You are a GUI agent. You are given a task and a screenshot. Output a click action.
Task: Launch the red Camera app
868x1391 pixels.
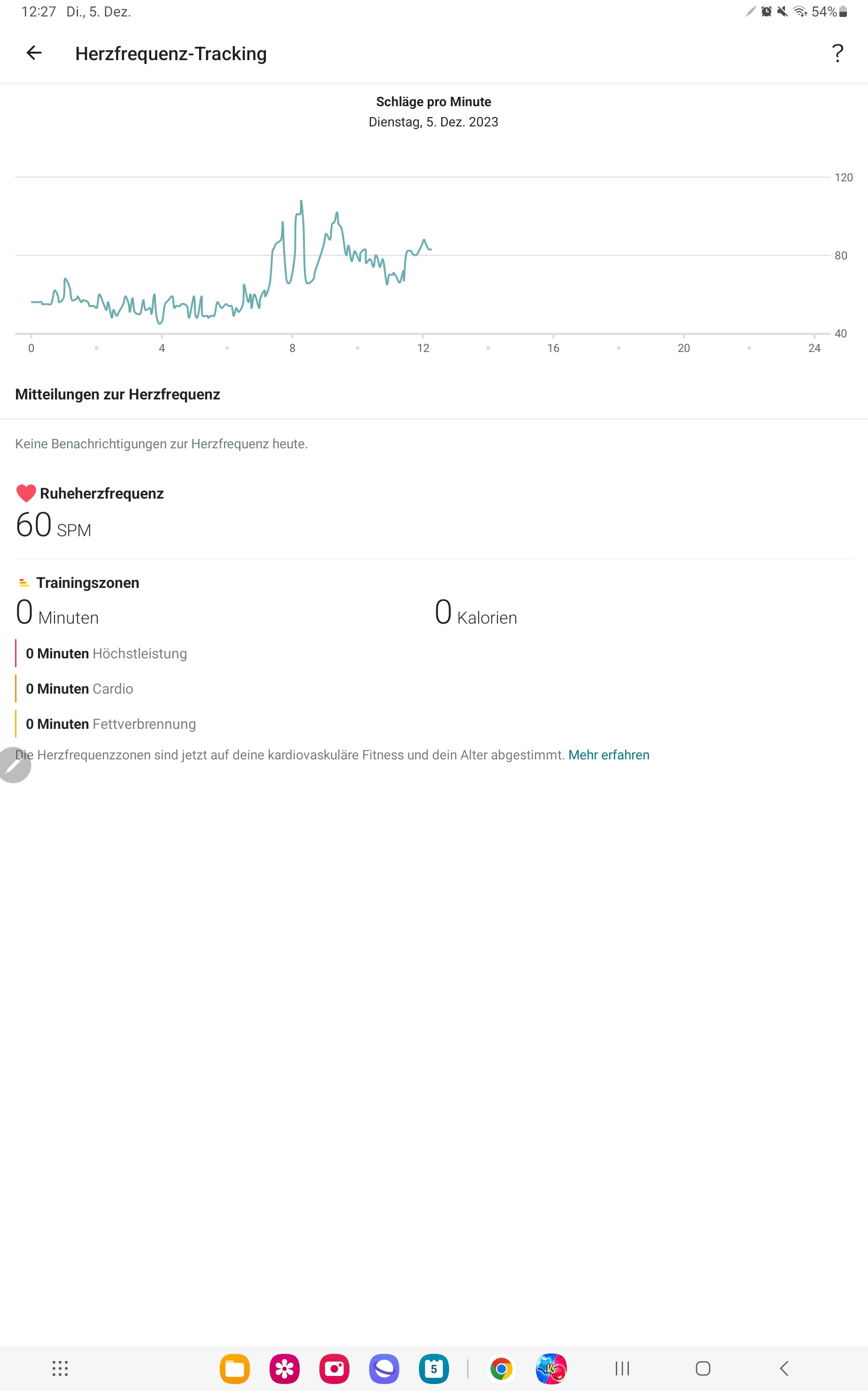[x=334, y=1368]
